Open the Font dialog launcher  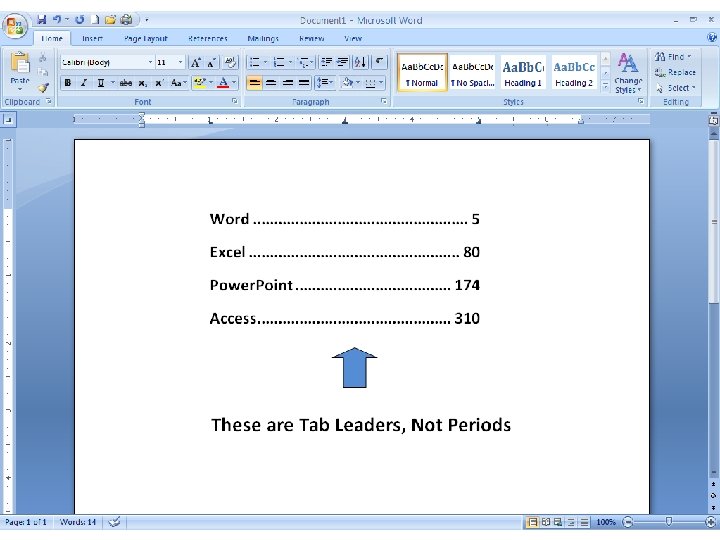pyautogui.click(x=235, y=101)
